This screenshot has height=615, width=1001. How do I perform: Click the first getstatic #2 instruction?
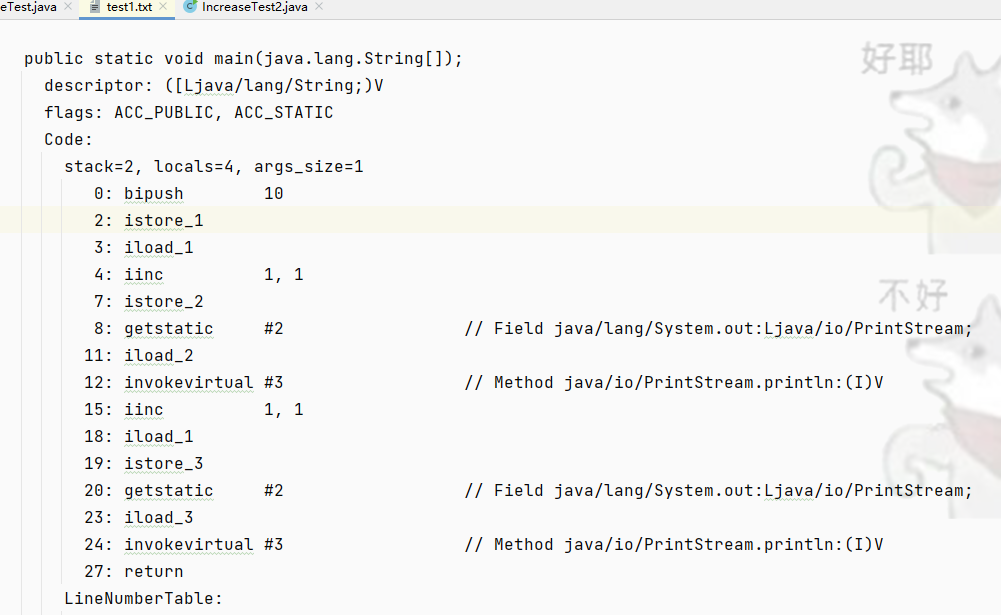[204, 328]
